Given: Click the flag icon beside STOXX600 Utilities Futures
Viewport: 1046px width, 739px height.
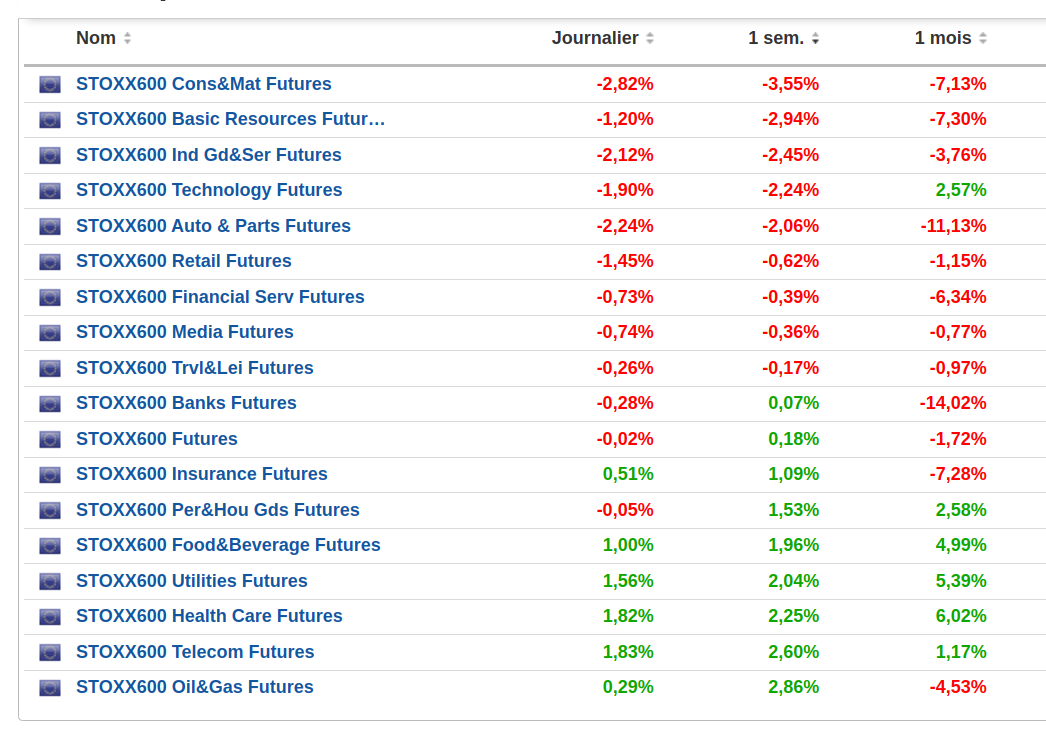Looking at the screenshot, I should tap(50, 582).
